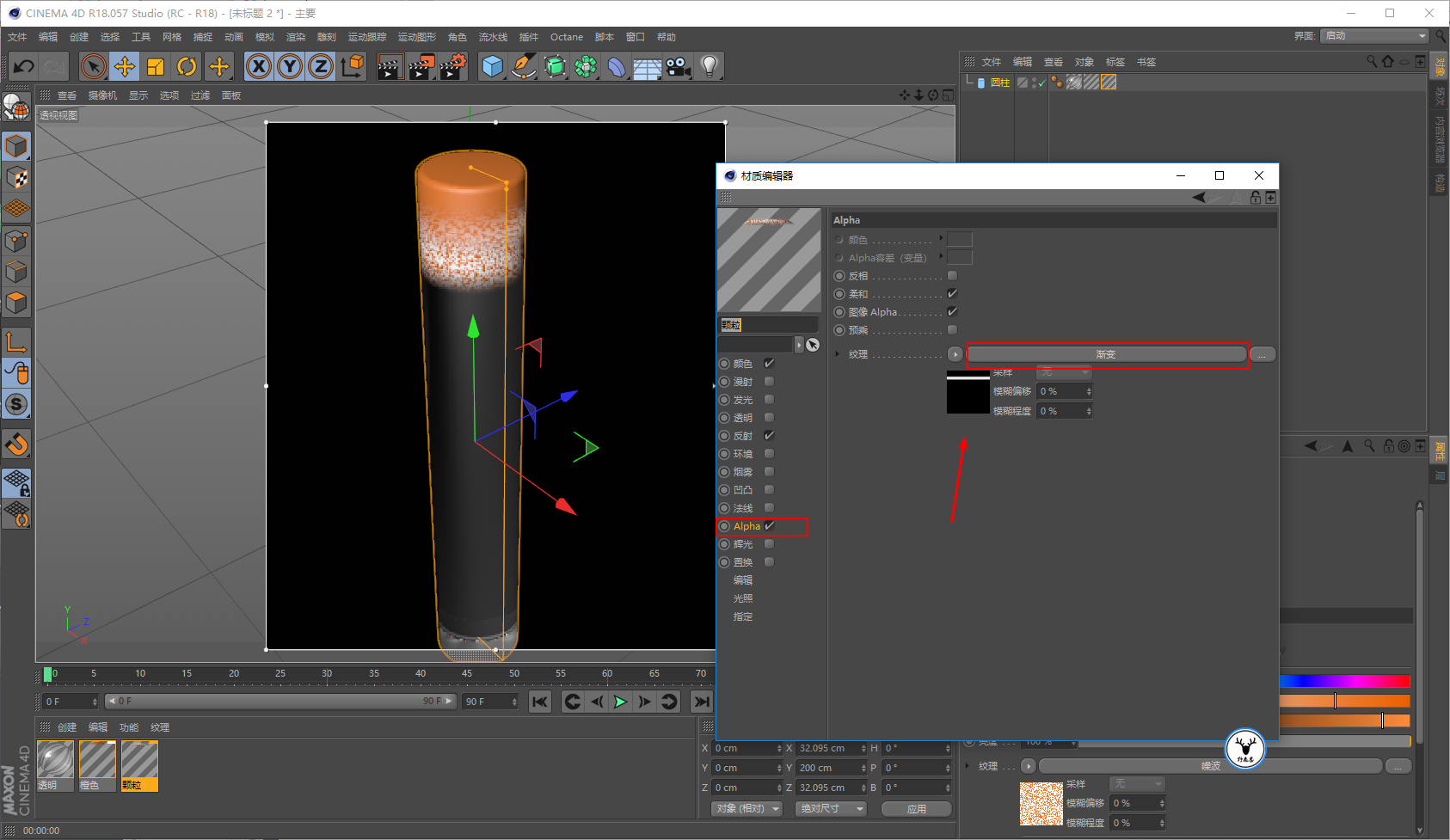Open the viewport 摄像机 menu
The image size is (1450, 840).
102,95
